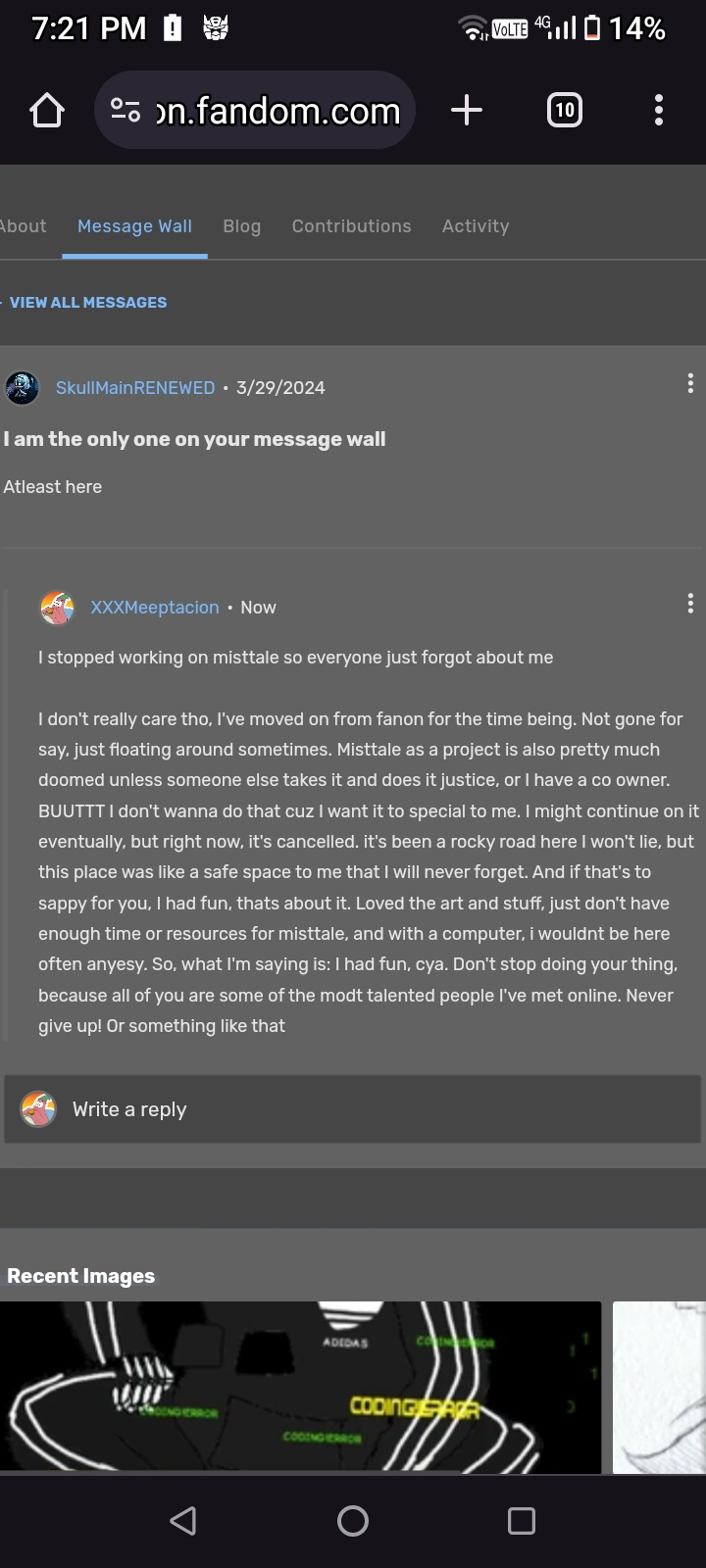The width and height of the screenshot is (706, 1568).
Task: Tap XXXMeeptacion's avatar in the reply
Action: pyautogui.click(x=58, y=608)
